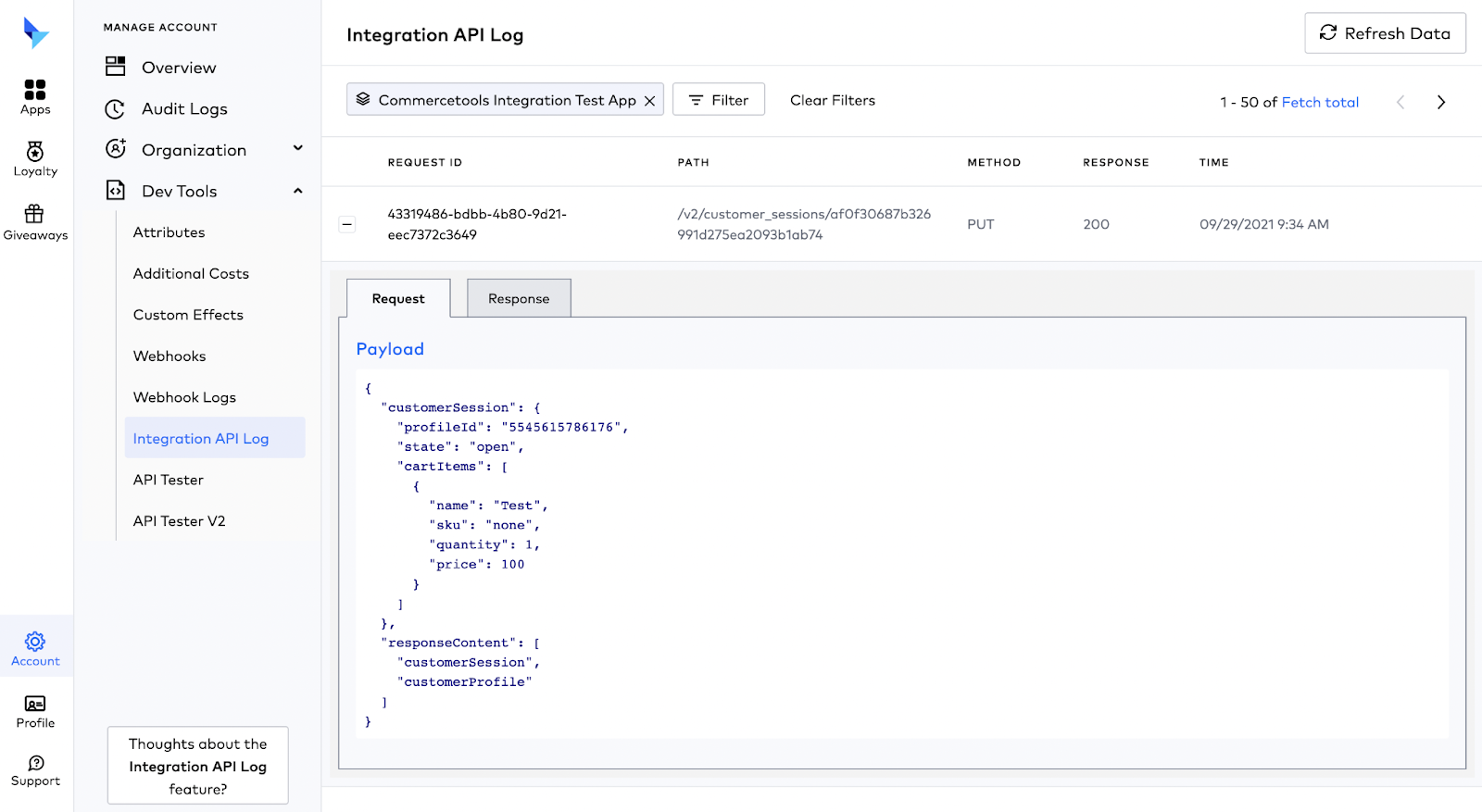Expand the Organization menu chevron
Viewport: 1482px width, 812px height.
point(298,147)
